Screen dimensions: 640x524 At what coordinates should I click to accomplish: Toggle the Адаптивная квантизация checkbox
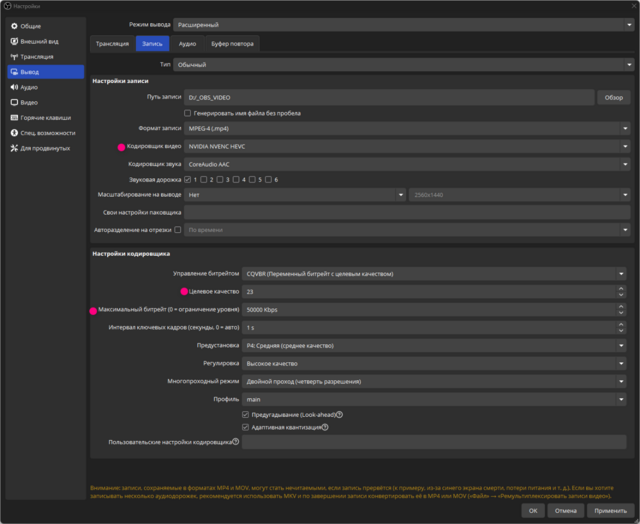tap(246, 427)
